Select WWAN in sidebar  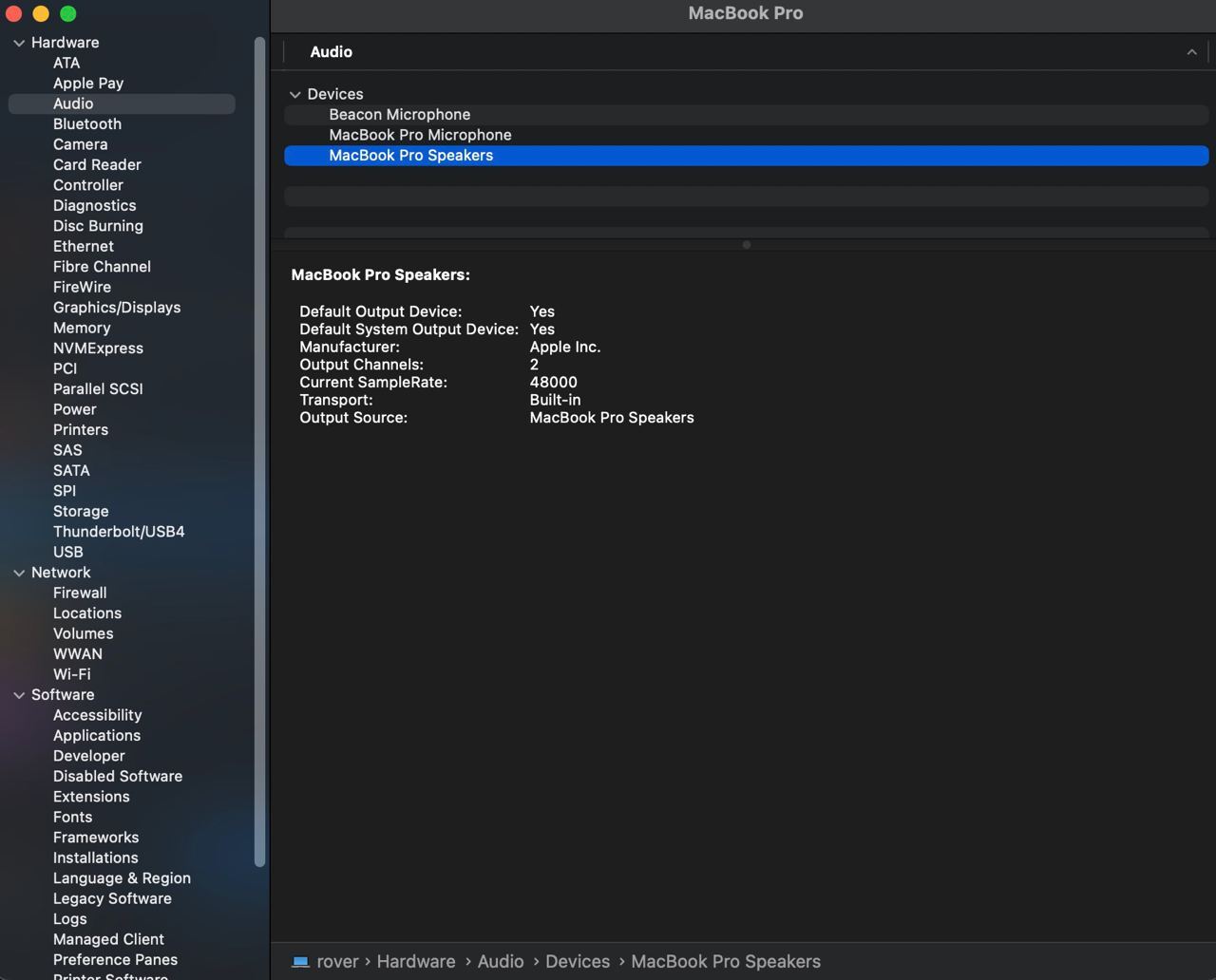pyautogui.click(x=78, y=654)
